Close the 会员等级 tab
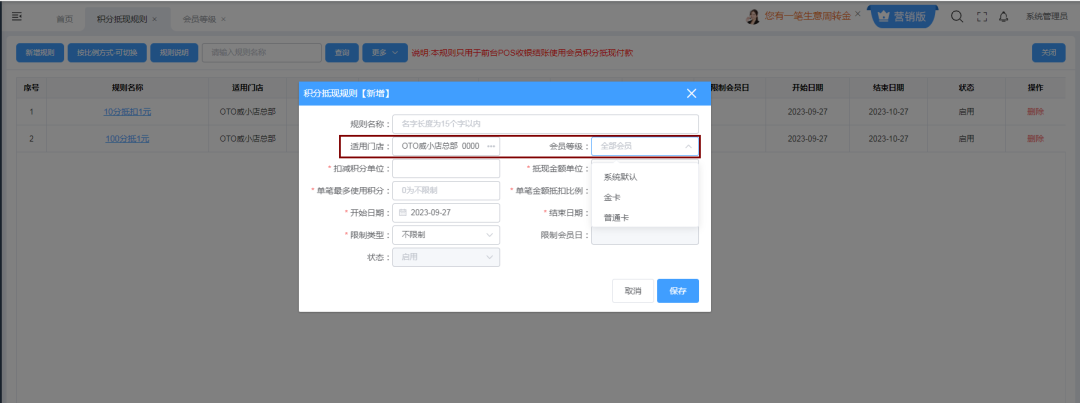The image size is (1080, 403). [223, 20]
